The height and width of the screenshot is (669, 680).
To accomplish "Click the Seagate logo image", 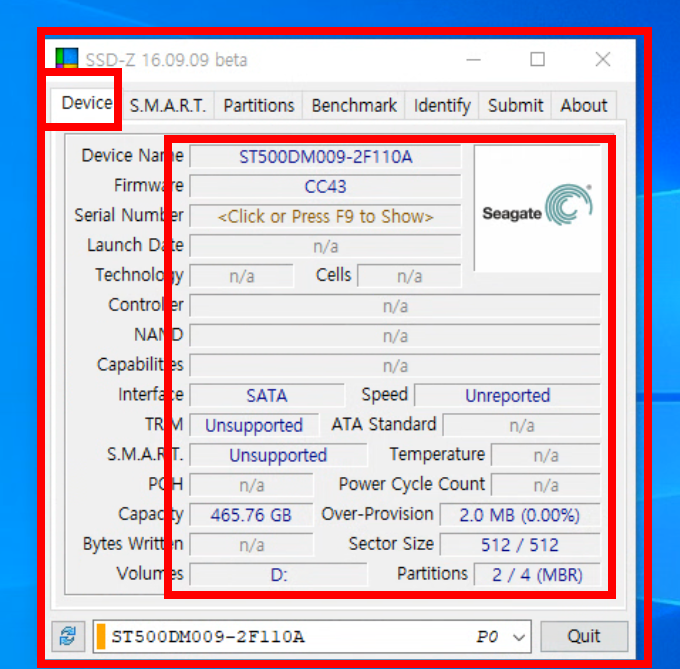I will coord(537,208).
